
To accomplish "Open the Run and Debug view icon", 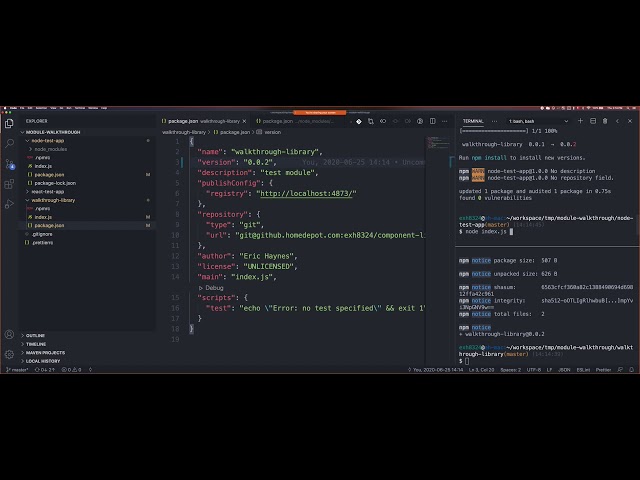I will (9, 204).
